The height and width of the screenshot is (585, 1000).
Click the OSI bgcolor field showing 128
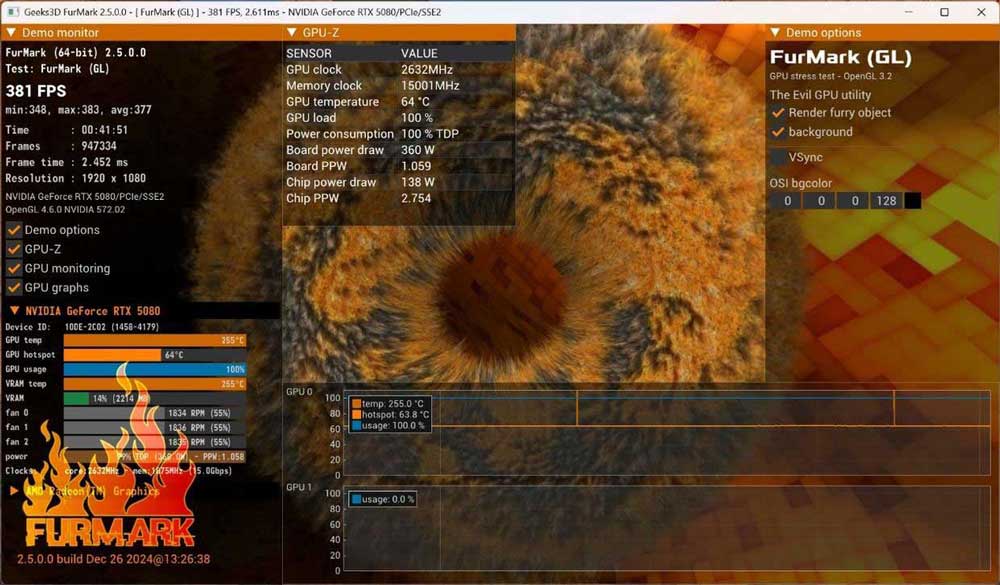click(885, 201)
